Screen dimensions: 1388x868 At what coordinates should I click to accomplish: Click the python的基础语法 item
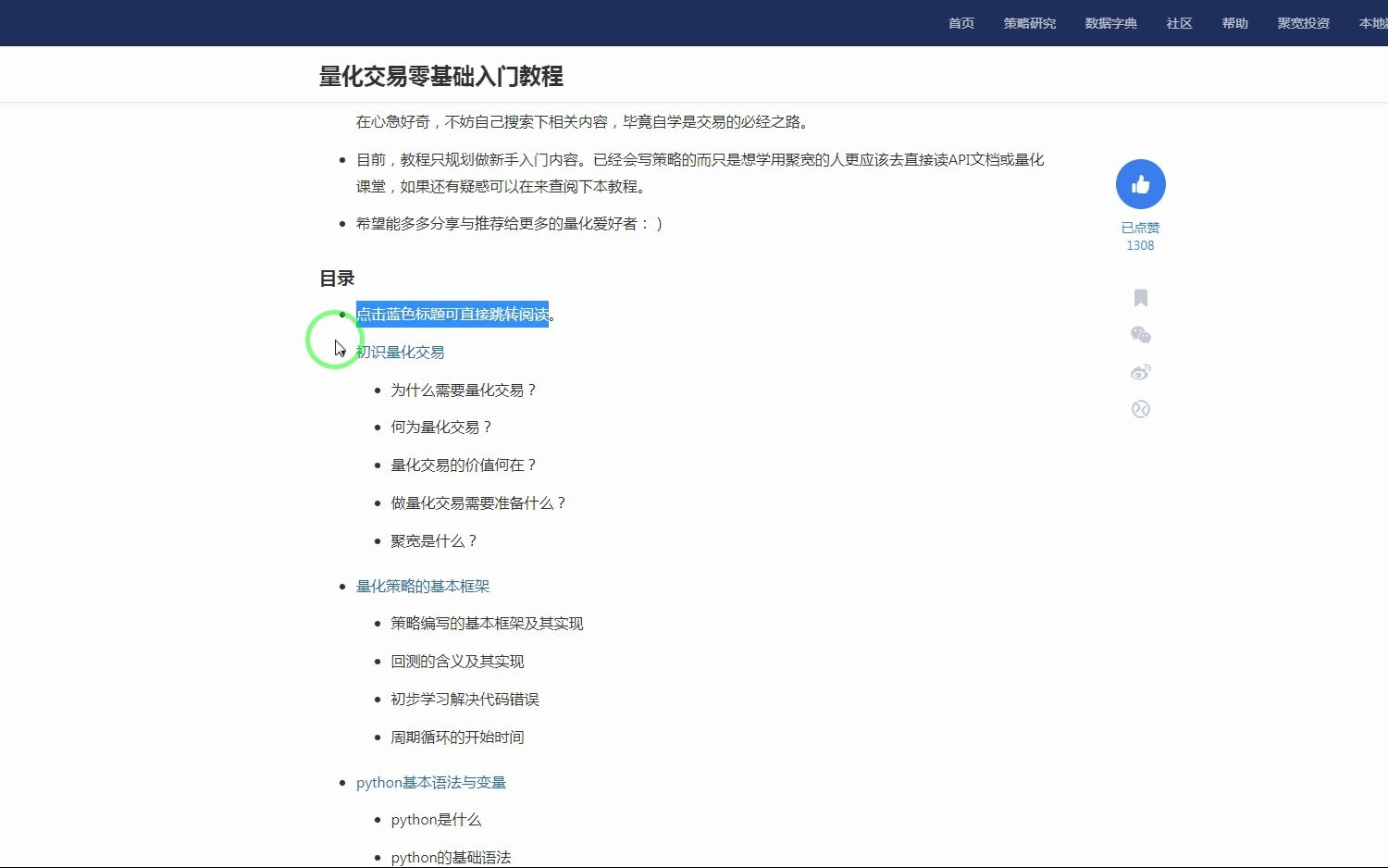click(451, 858)
